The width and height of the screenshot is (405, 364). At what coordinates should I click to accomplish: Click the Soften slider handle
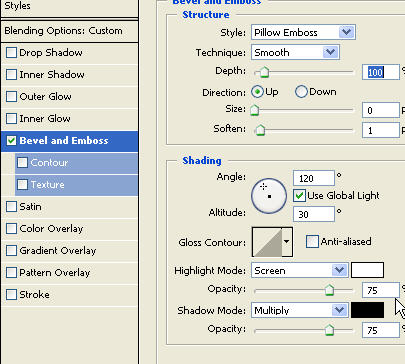coord(260,130)
